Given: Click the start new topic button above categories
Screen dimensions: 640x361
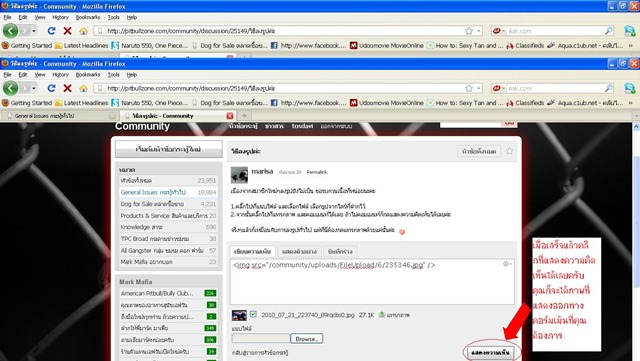Looking at the screenshot, I should point(169,149).
